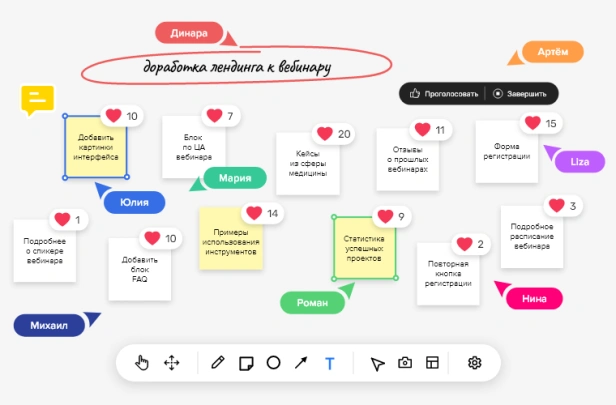This screenshot has width=616, height=405.
Task: Click the Завершить finish button
Action: (x=519, y=94)
